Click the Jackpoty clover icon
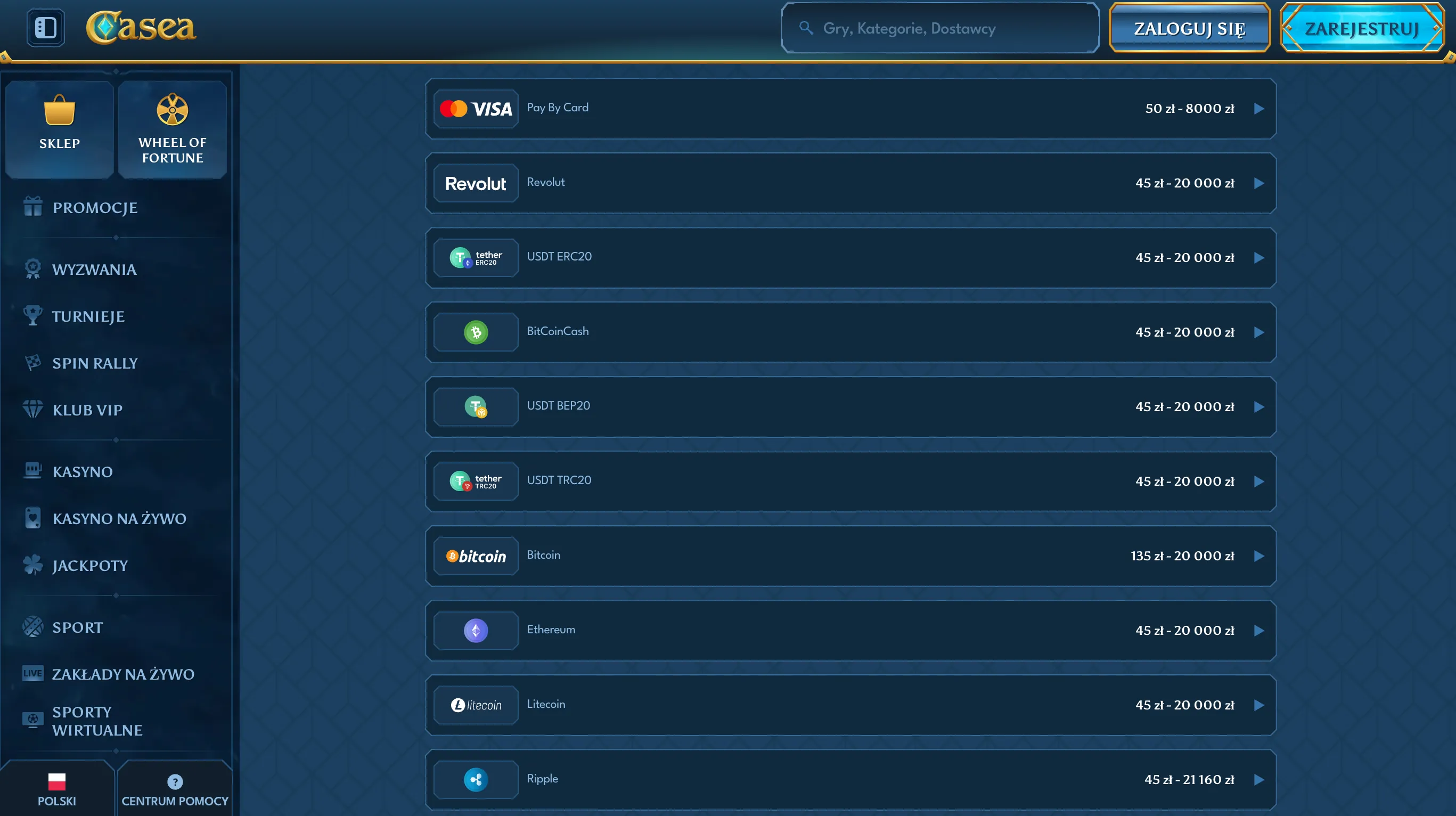 33,565
